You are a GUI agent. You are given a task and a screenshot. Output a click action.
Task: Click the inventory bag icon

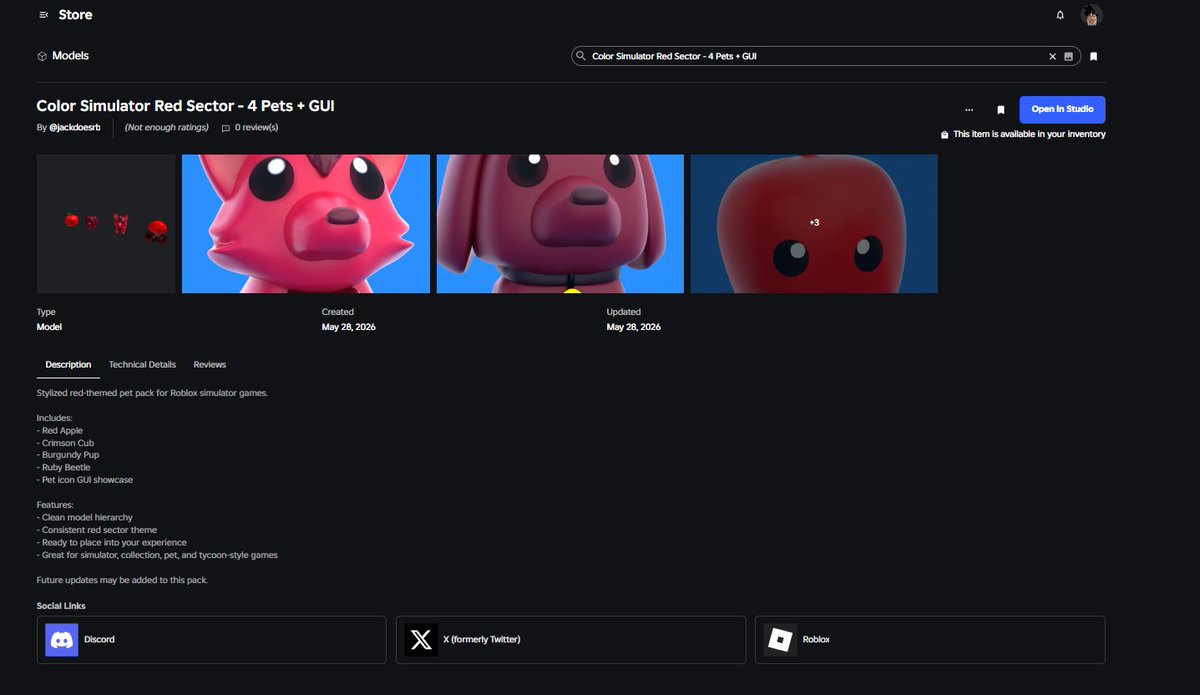tap(945, 134)
